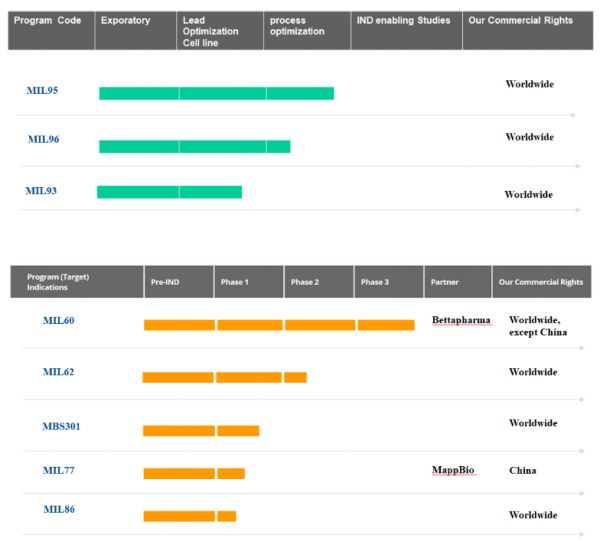Select the MIL86 program label
Image resolution: width=600 pixels, height=544 pixels.
coord(58,510)
